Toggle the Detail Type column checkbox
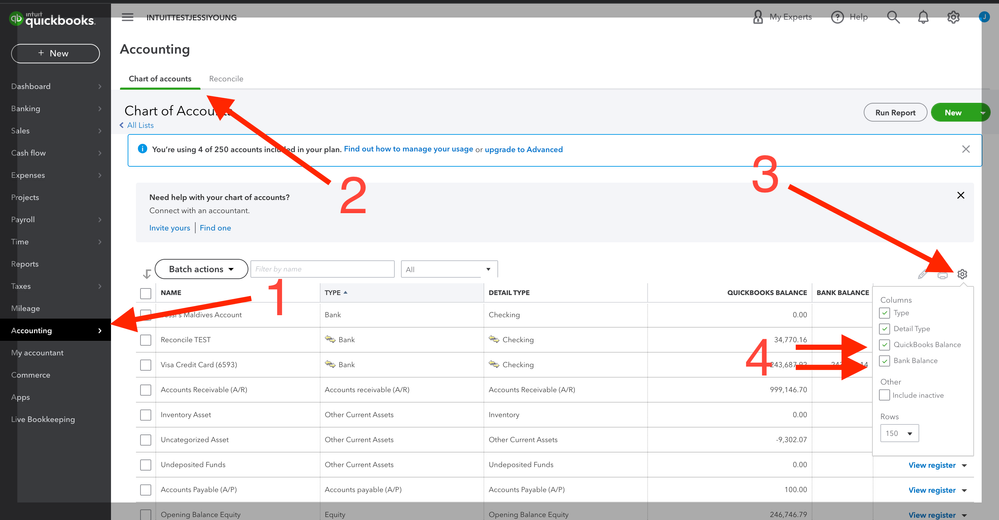Viewport: 999px width, 520px height. (884, 329)
